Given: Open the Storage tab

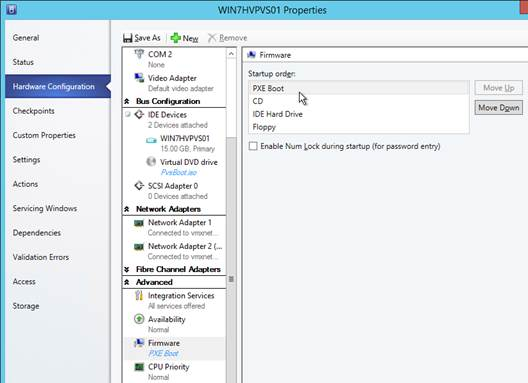Looking at the screenshot, I should (26, 306).
